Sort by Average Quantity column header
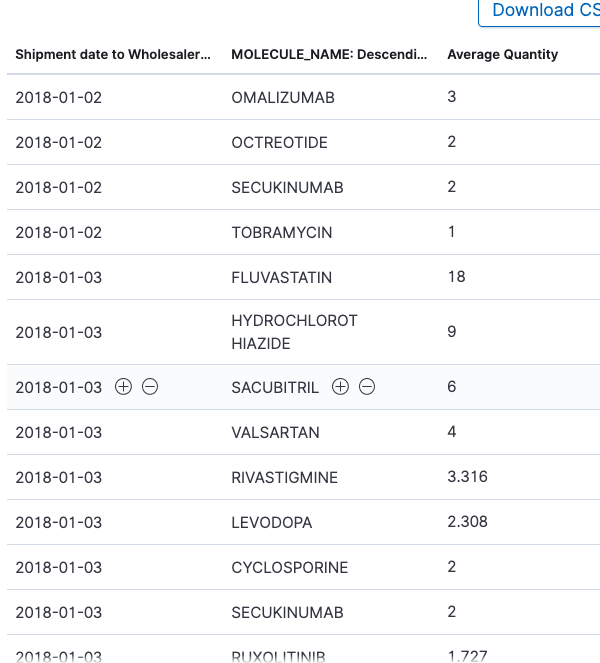600x663 pixels. [503, 55]
